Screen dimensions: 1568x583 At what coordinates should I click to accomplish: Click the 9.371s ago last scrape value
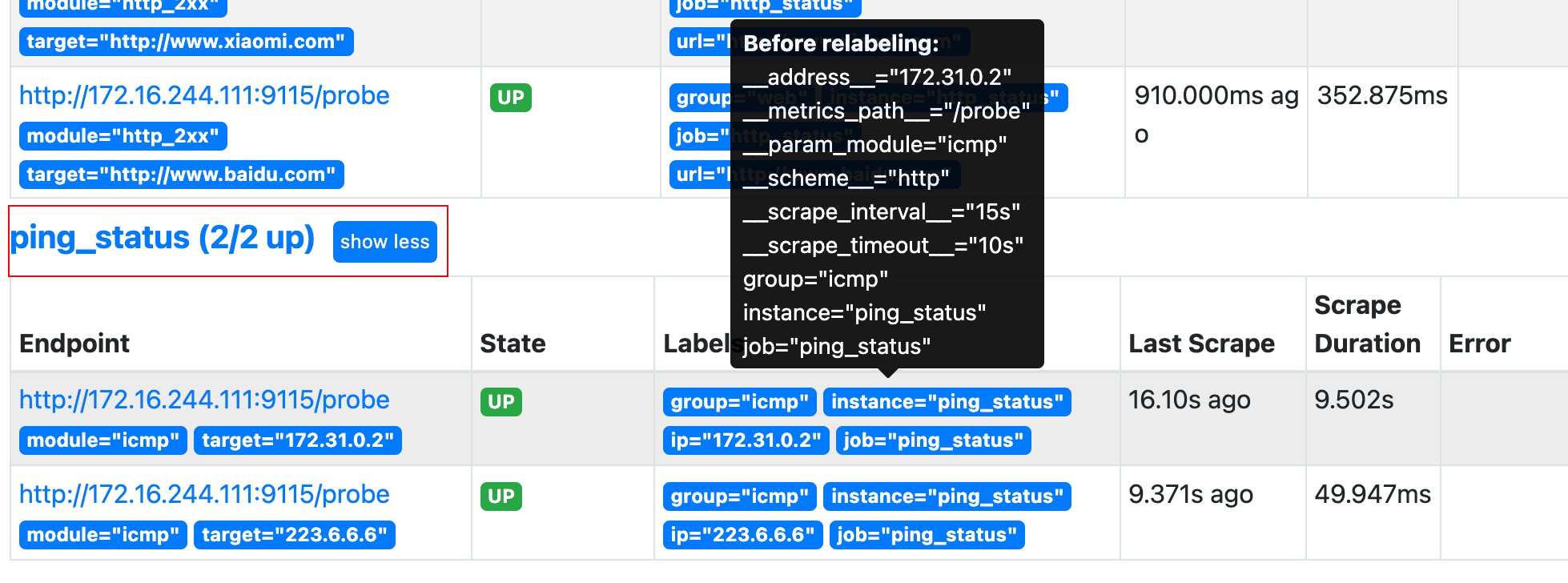coord(1191,494)
